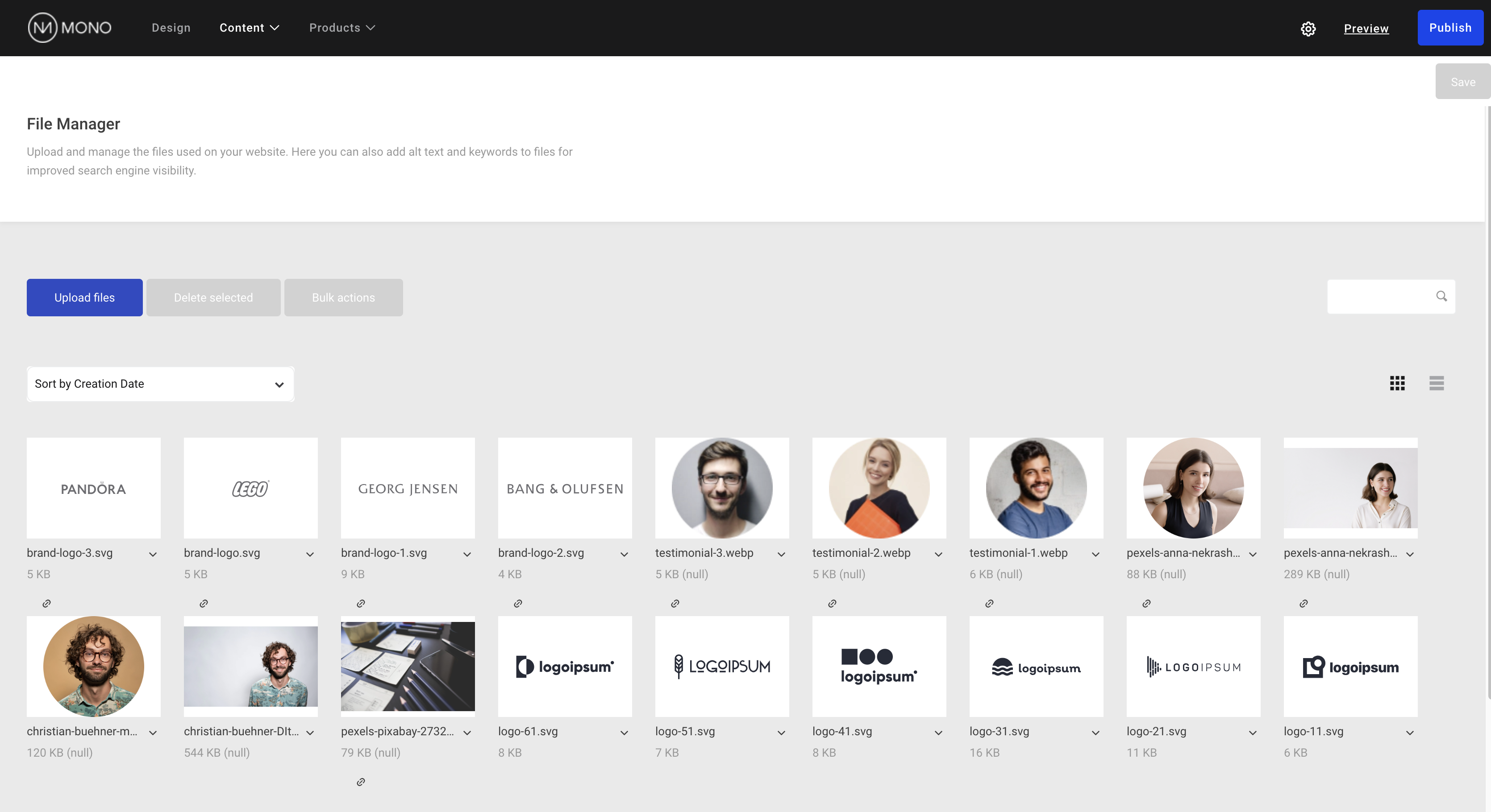Open the Design menu
This screenshot has height=812, width=1491.
(171, 28)
